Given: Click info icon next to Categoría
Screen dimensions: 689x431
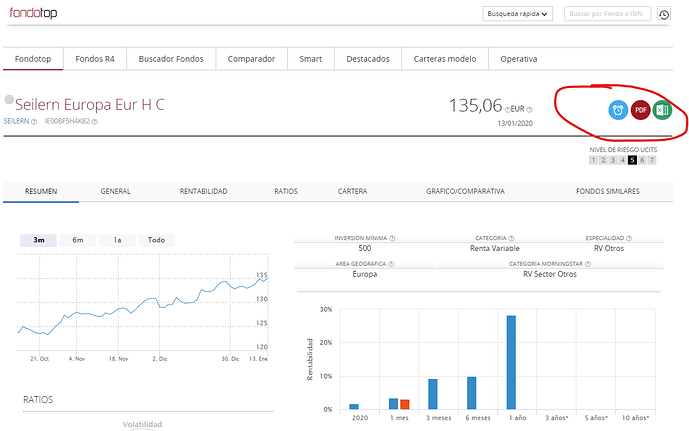Looking at the screenshot, I should coord(511,238).
